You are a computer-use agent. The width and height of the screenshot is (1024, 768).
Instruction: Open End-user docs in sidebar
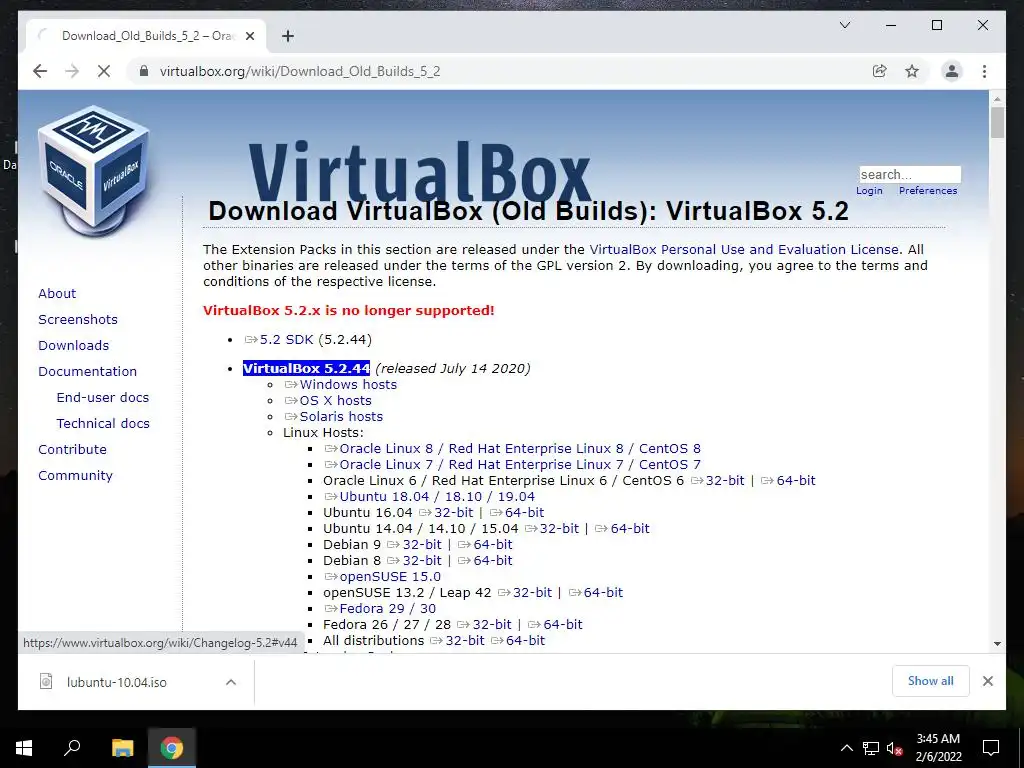tap(103, 397)
